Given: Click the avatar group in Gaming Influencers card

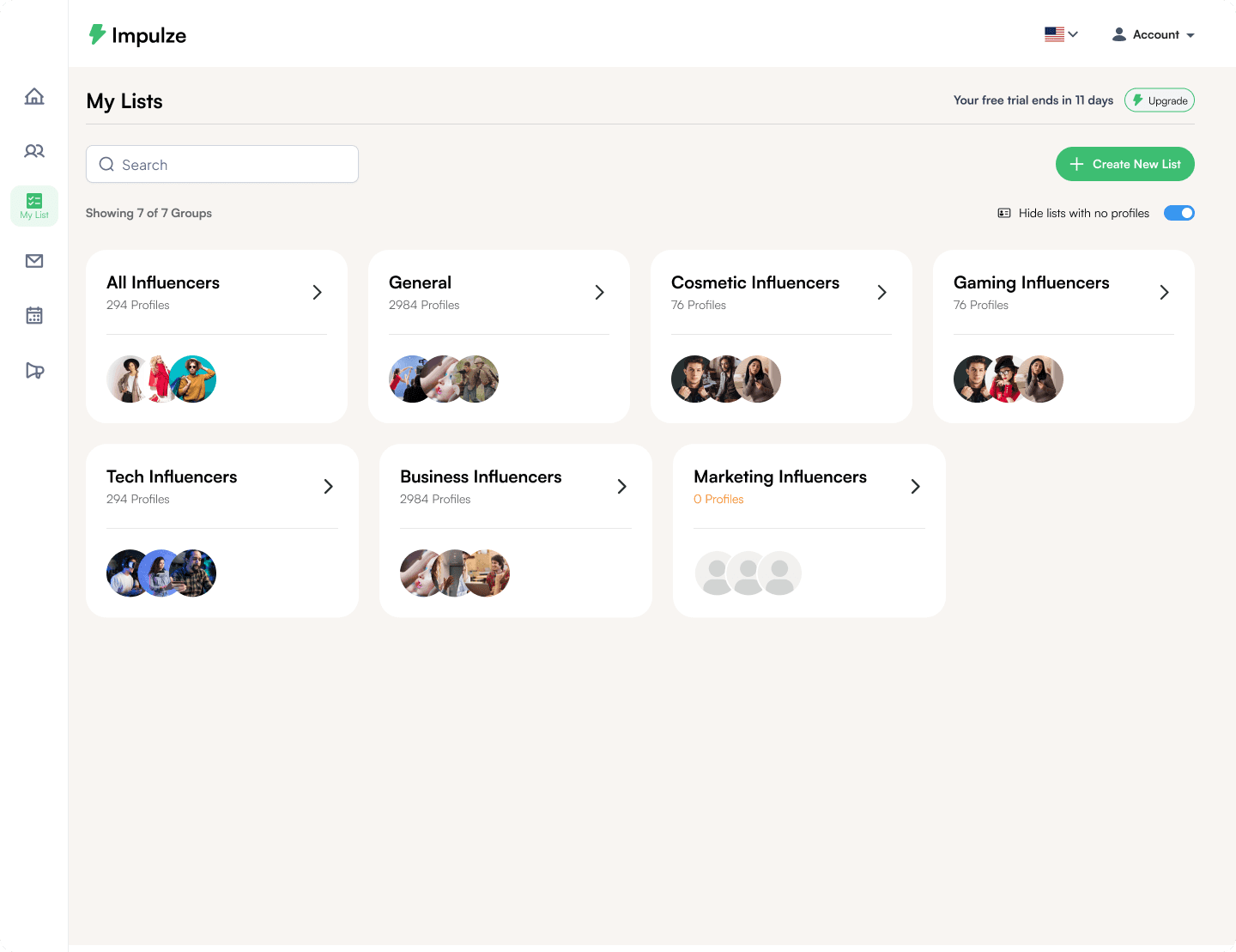Looking at the screenshot, I should pyautogui.click(x=1009, y=379).
